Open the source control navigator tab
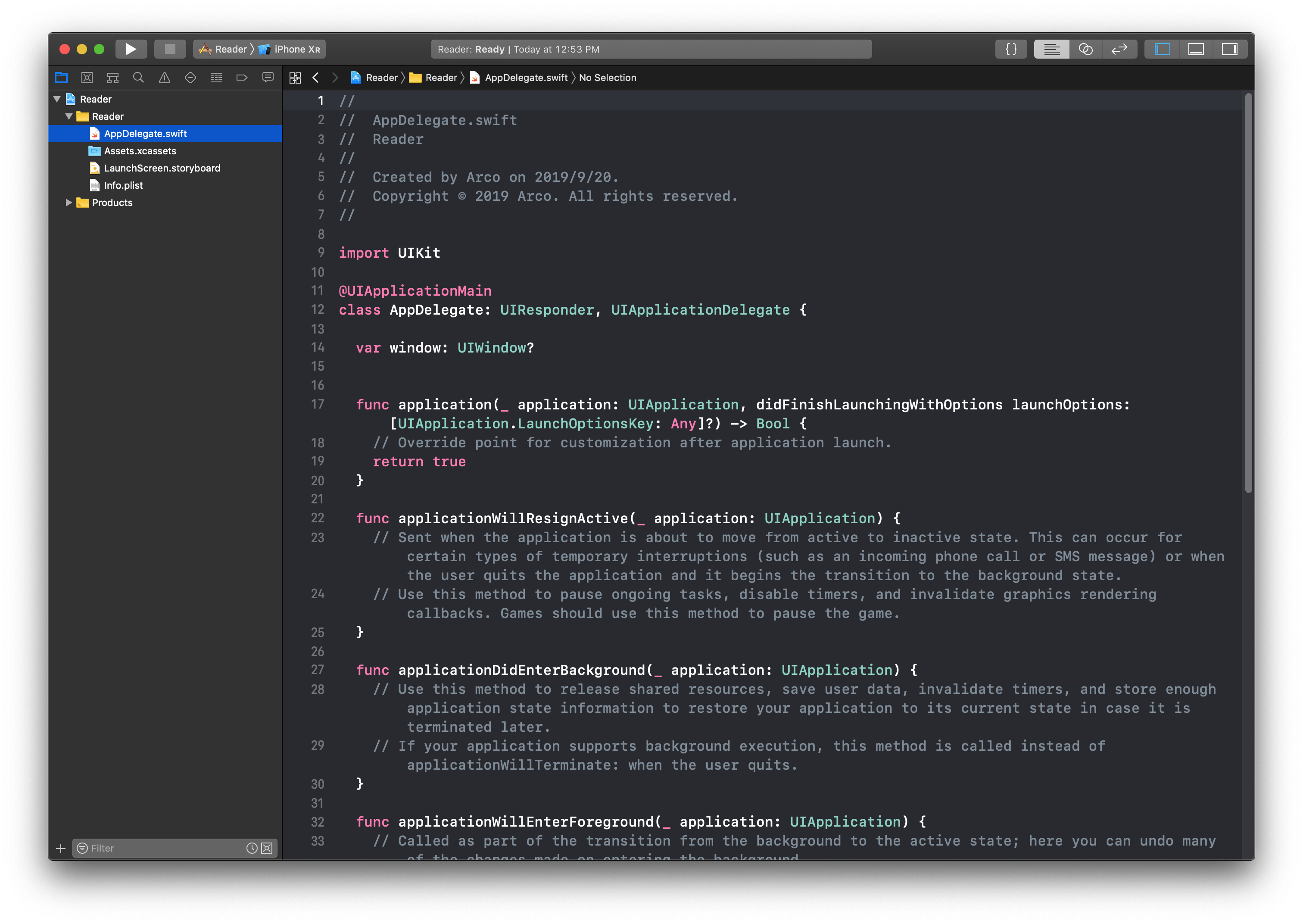Image resolution: width=1303 pixels, height=924 pixels. (x=87, y=78)
